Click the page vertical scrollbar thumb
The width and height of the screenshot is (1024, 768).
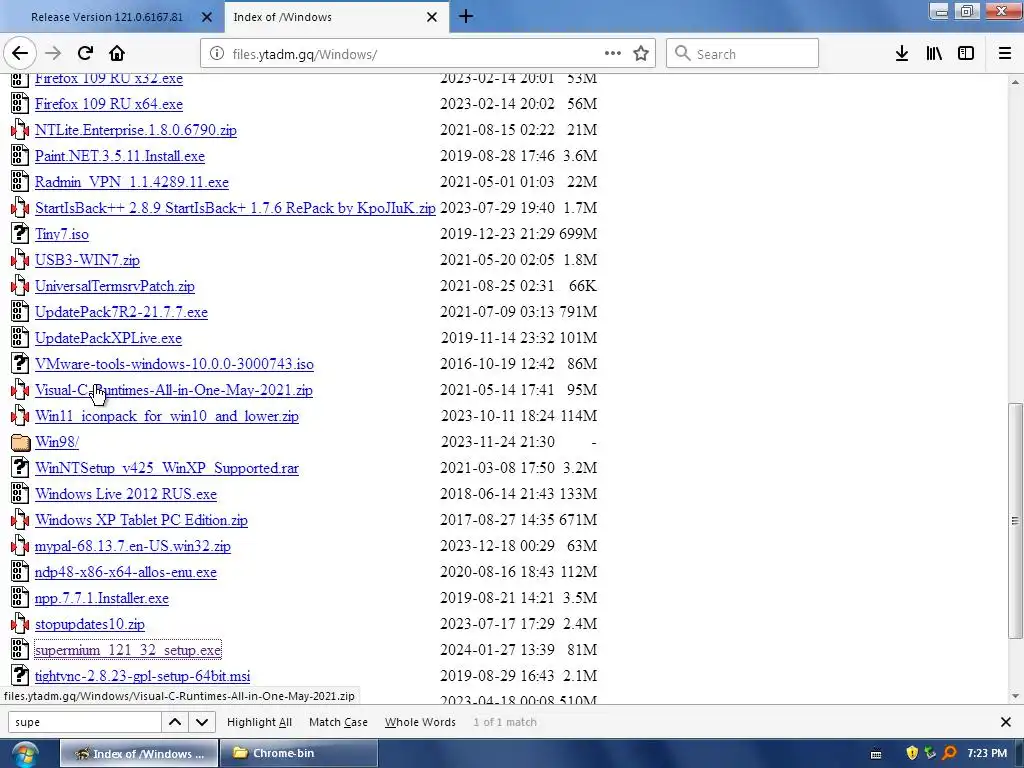tap(1015, 520)
